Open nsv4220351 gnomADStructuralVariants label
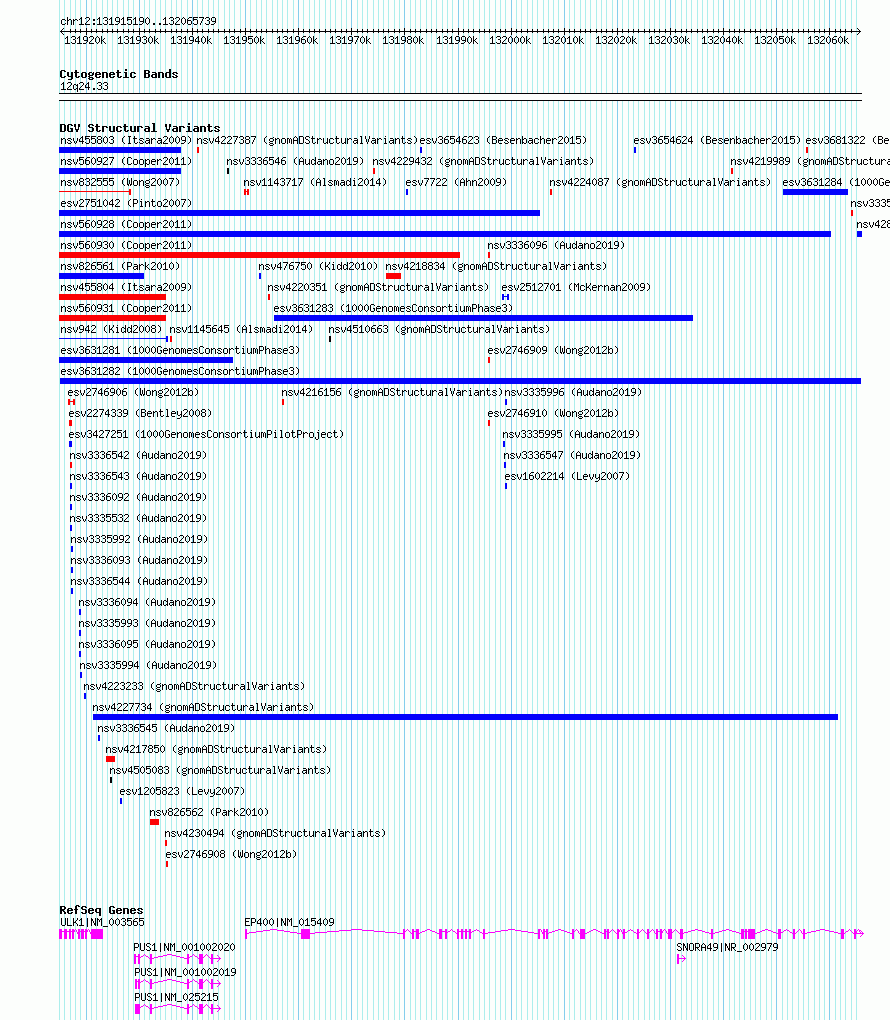Image resolution: width=890 pixels, height=1020 pixels. (379, 287)
